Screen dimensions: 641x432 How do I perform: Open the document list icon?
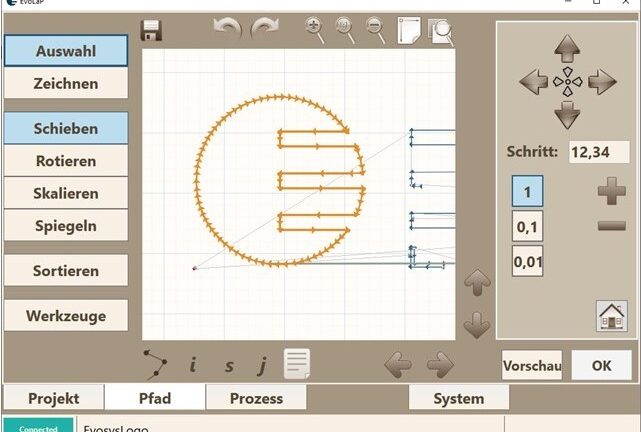297,363
